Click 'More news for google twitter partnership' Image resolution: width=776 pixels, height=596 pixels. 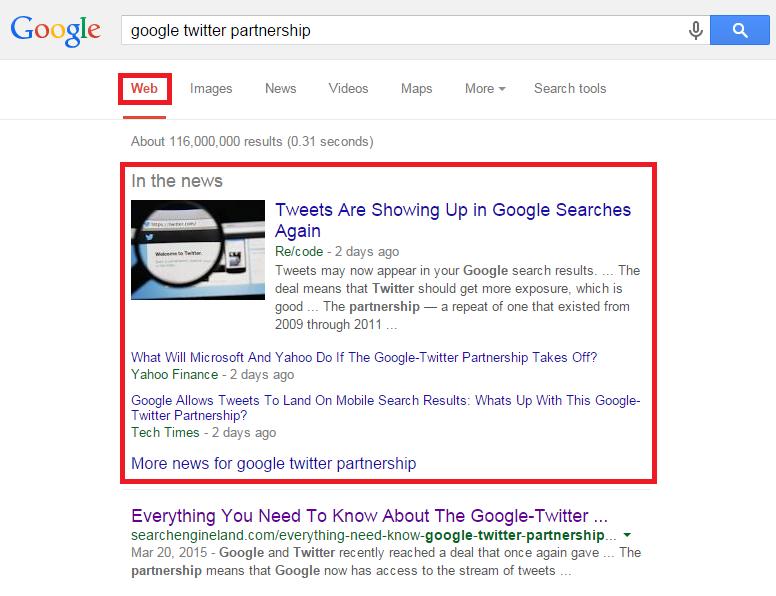(x=274, y=464)
